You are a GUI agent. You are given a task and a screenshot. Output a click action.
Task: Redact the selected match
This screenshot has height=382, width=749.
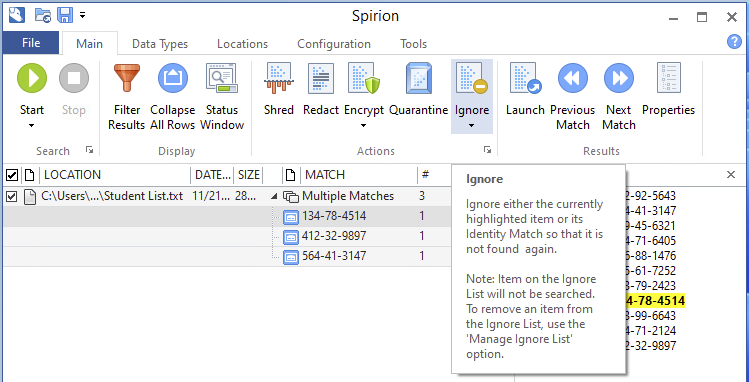pyautogui.click(x=321, y=90)
